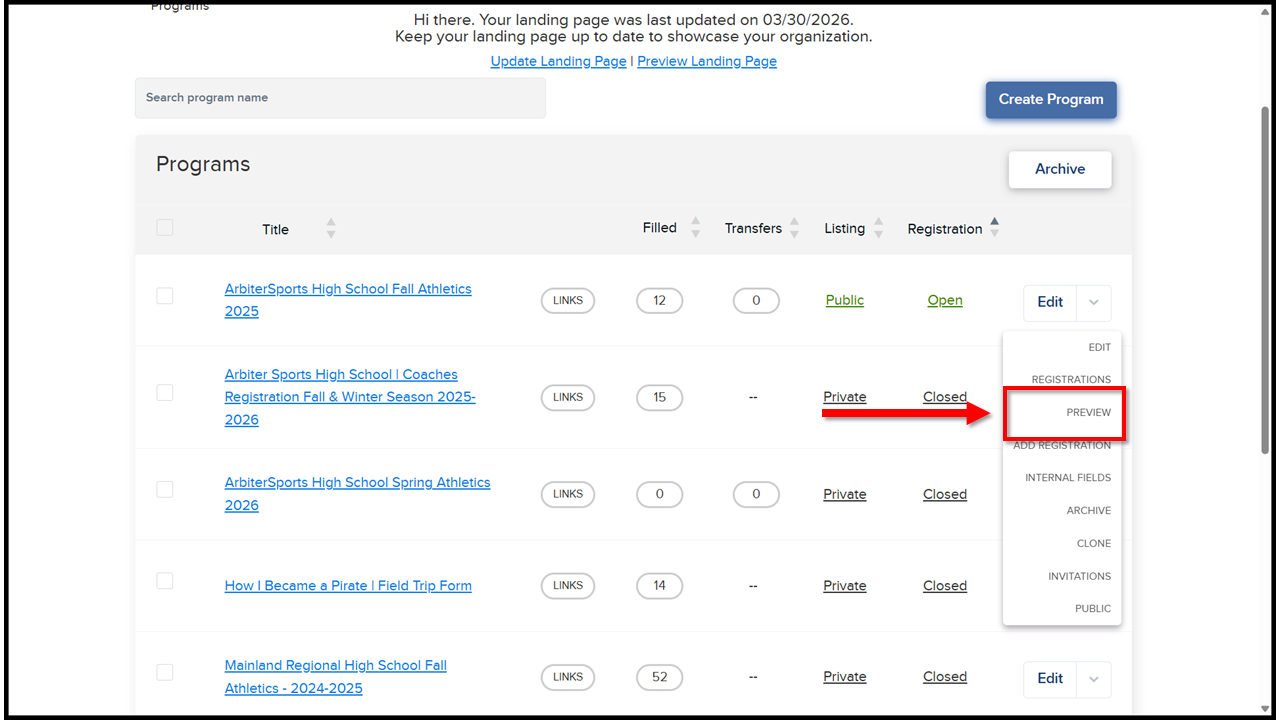Open INVITATIONS from the dropdown menu
Screen dimensions: 1280x720
tap(1079, 576)
